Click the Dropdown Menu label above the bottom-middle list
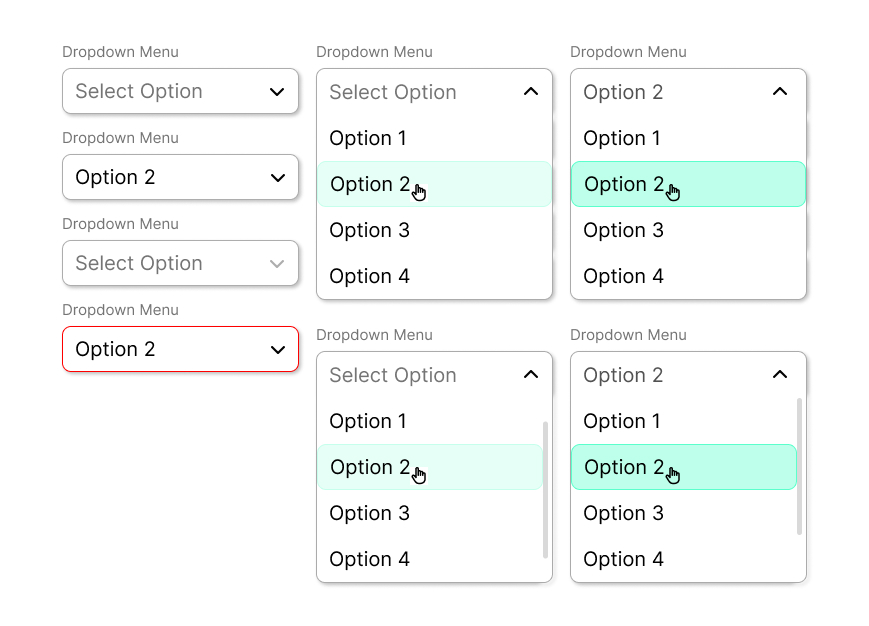The image size is (869, 626). point(375,335)
